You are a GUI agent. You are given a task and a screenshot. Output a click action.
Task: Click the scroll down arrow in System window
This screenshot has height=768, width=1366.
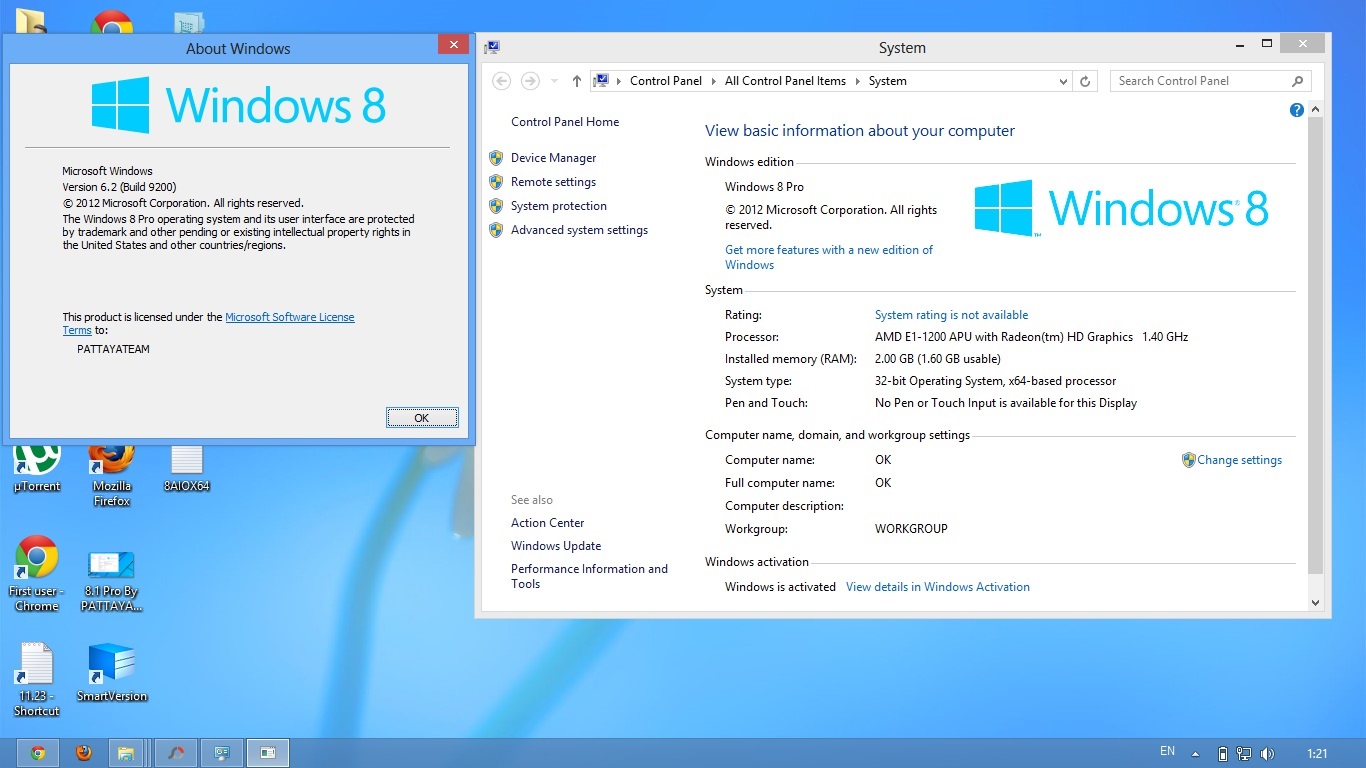[1315, 602]
